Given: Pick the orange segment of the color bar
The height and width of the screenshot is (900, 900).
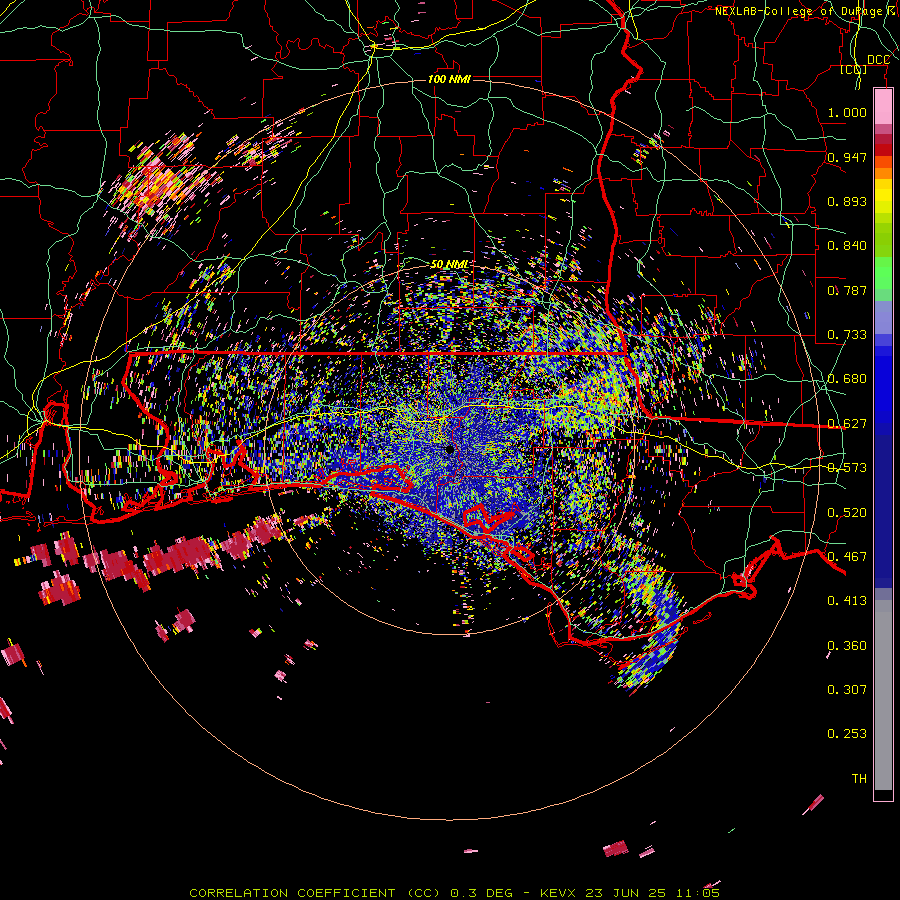Looking at the screenshot, I should tap(883, 173).
